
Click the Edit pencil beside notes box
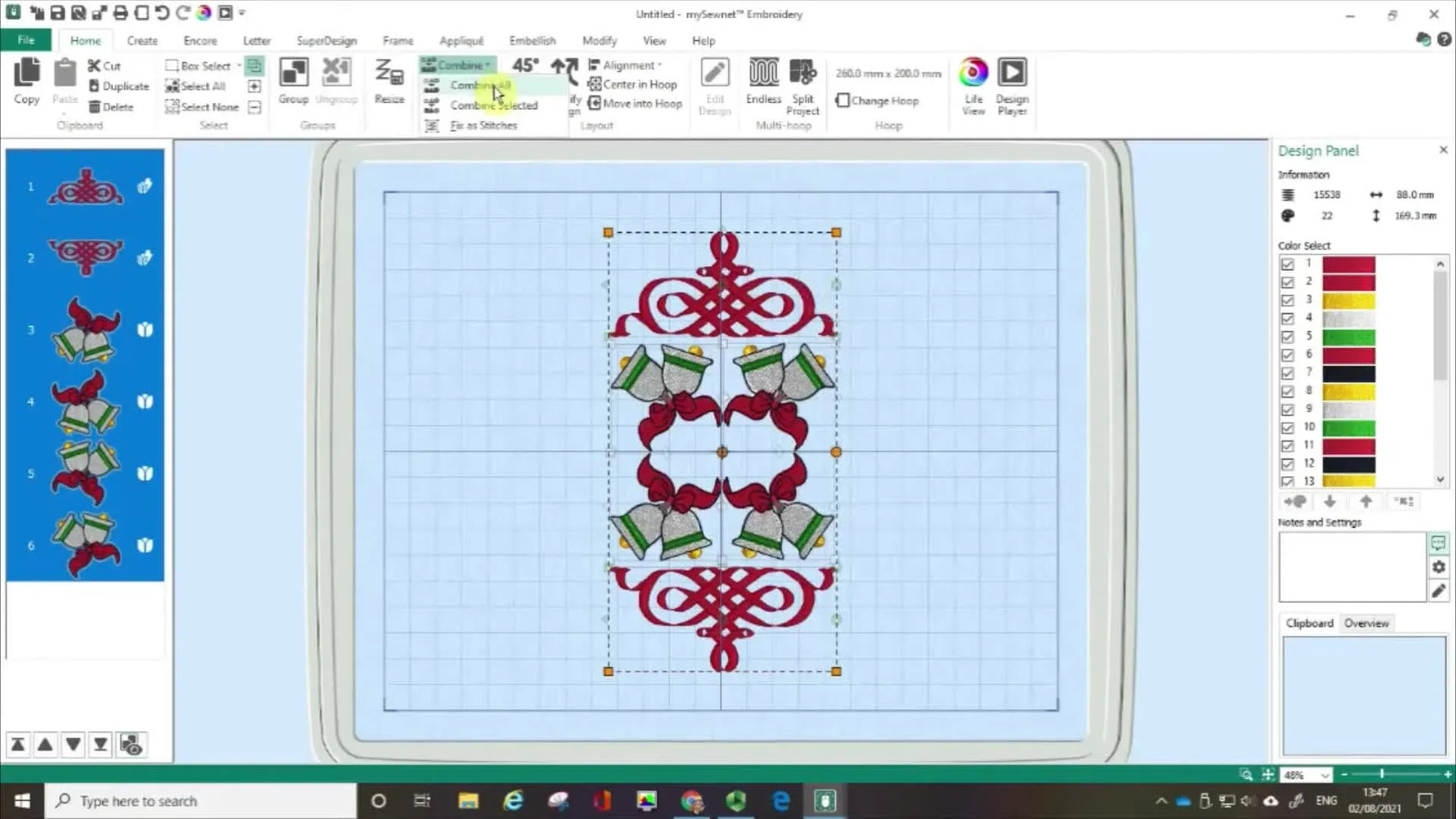click(1438, 591)
